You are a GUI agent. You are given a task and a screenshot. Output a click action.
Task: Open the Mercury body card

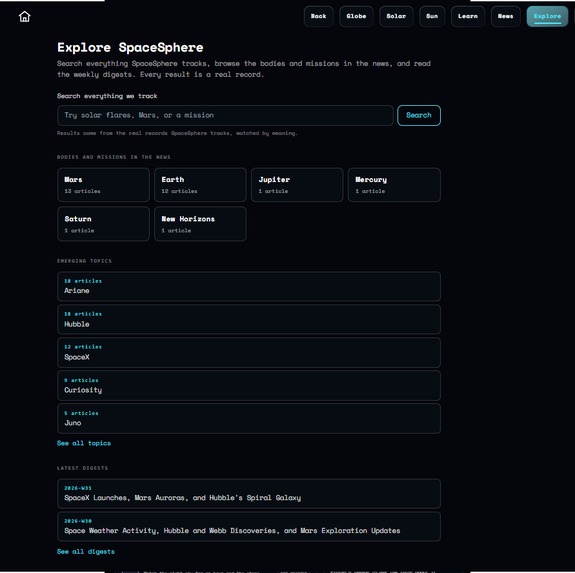coord(394,185)
